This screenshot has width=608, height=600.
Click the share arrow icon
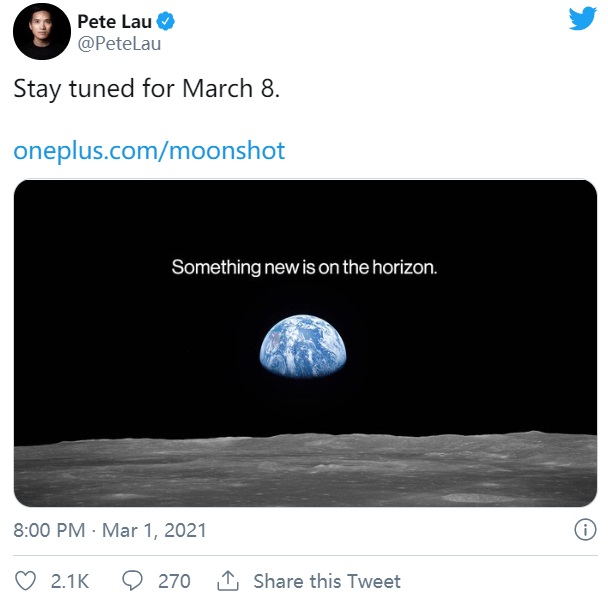[x=228, y=581]
